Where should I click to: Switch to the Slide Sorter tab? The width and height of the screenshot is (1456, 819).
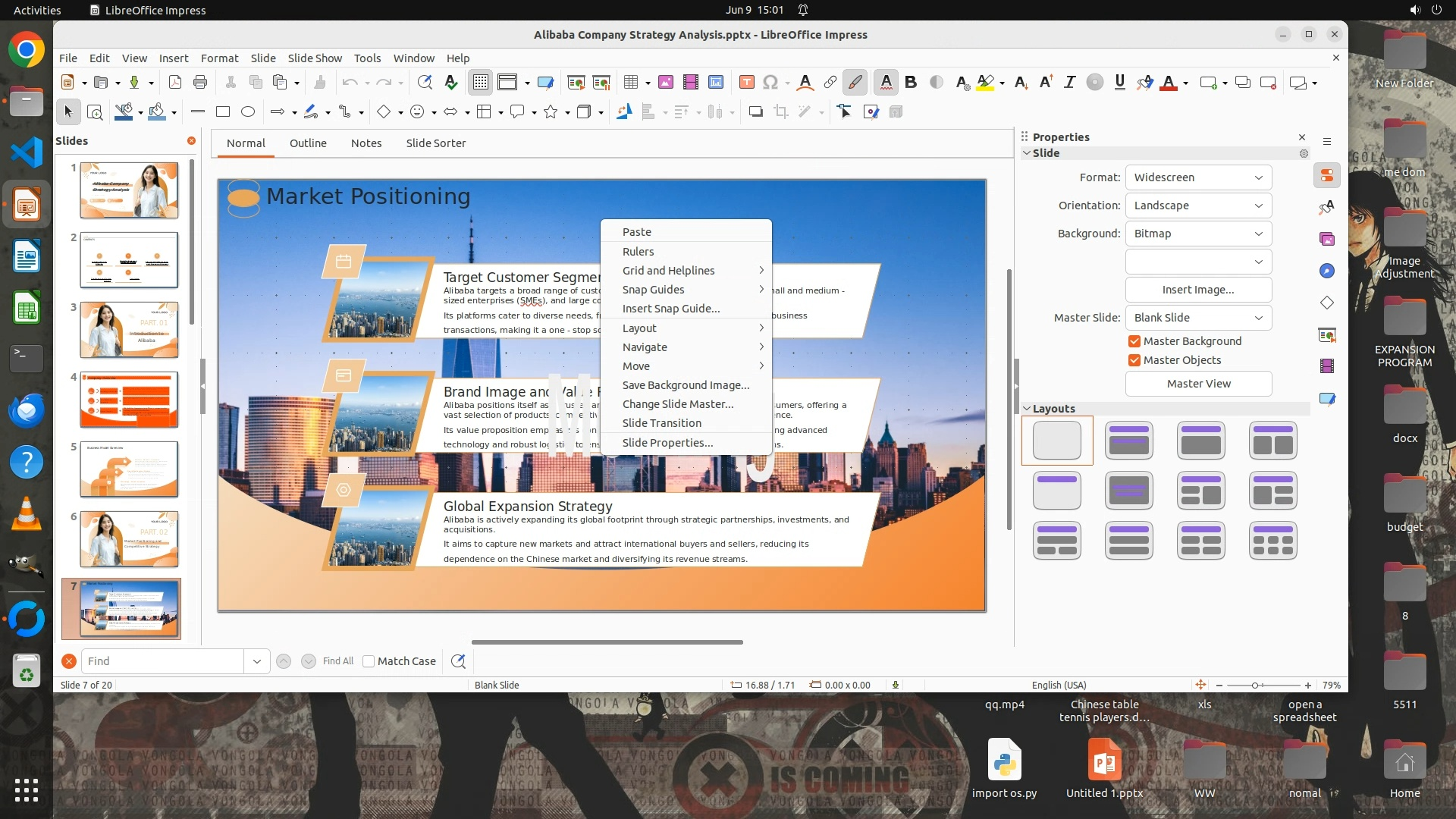coord(435,143)
